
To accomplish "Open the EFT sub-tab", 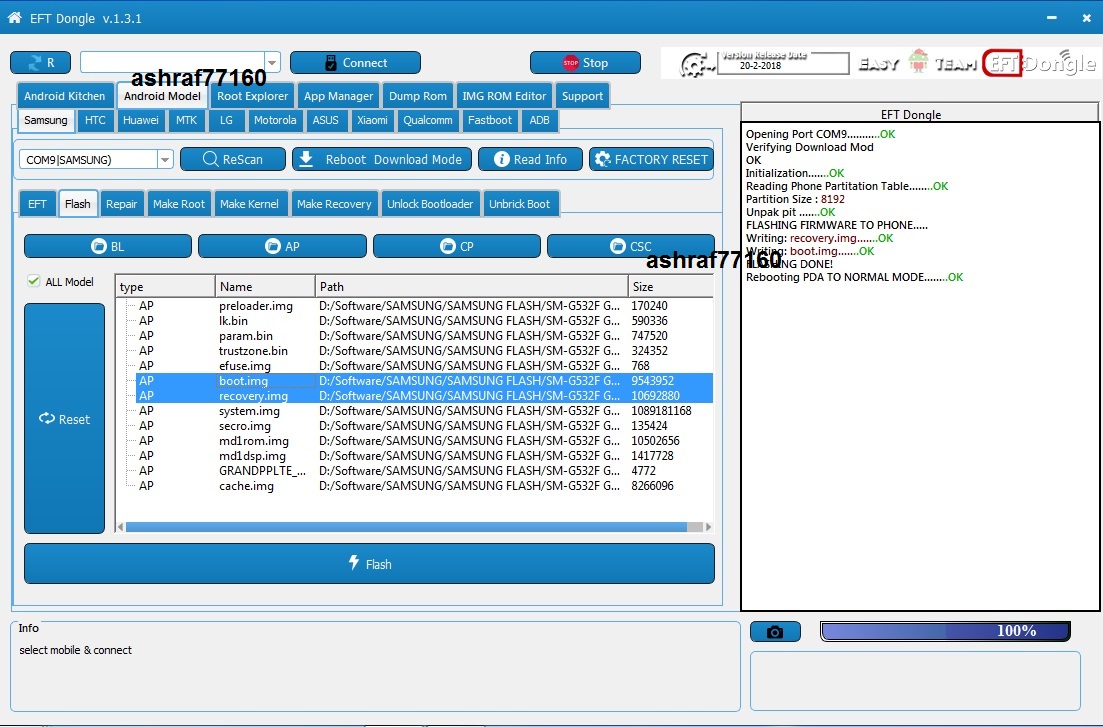I will [x=37, y=204].
